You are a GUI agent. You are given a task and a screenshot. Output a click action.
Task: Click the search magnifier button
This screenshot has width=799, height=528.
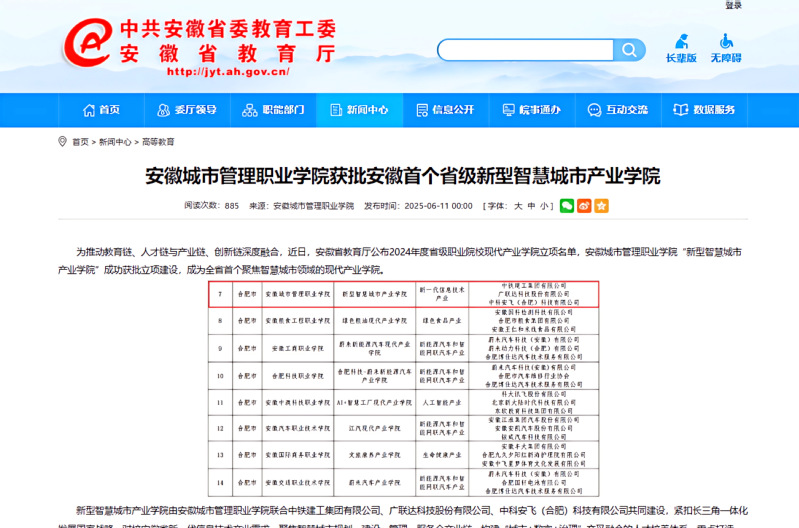pyautogui.click(x=629, y=50)
